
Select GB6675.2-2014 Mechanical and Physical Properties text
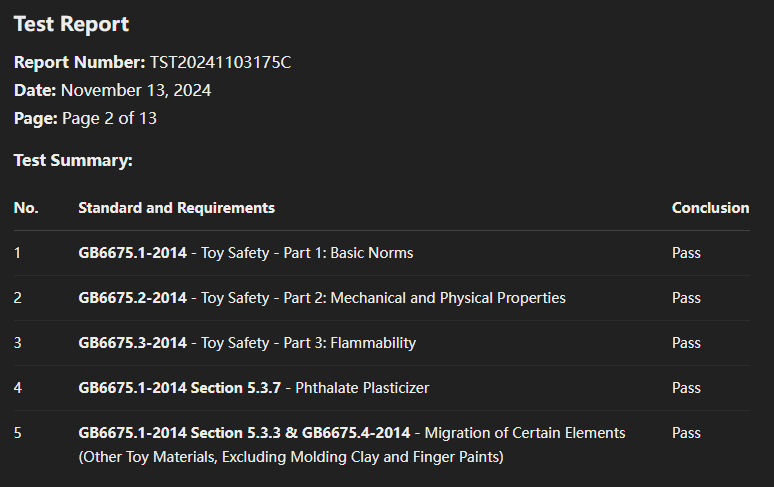pyautogui.click(x=322, y=298)
